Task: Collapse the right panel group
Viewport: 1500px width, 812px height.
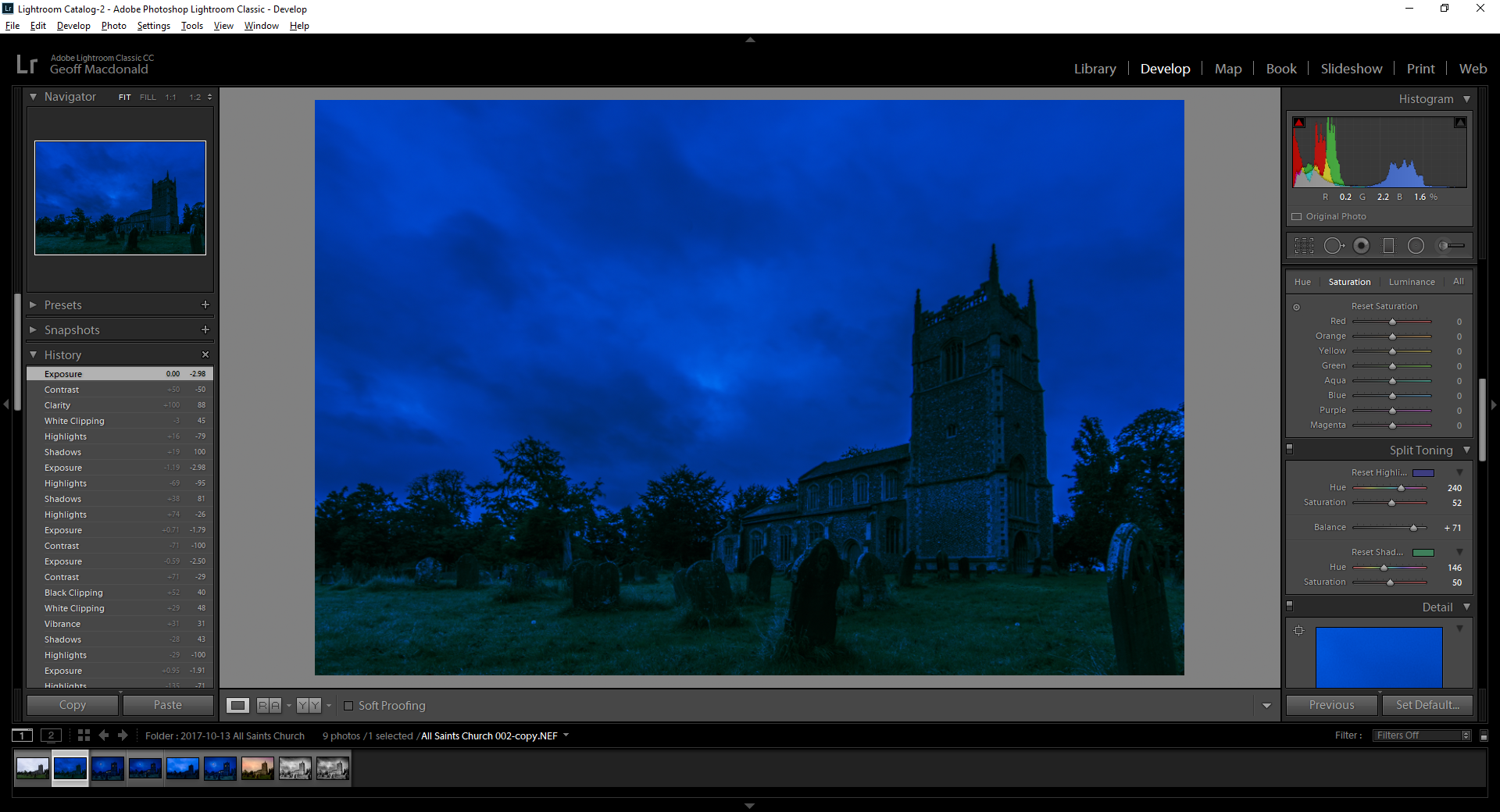Action: pos(1494,404)
